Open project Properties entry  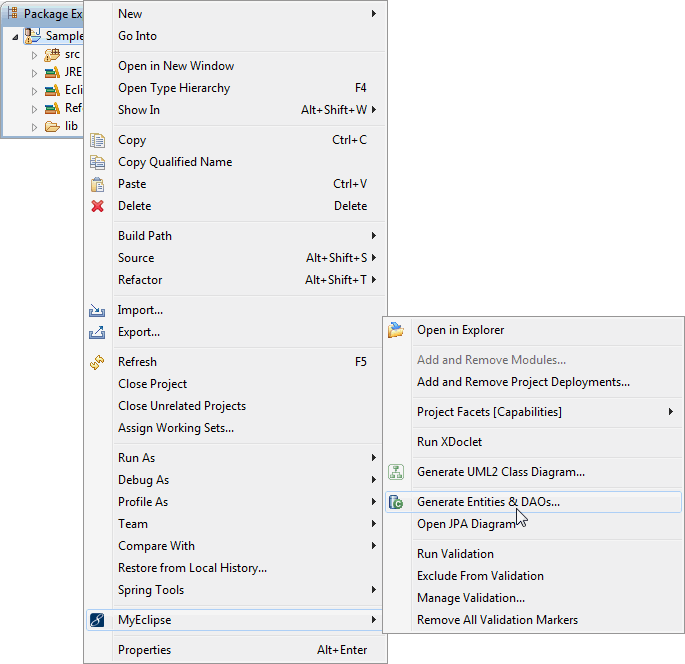144,650
